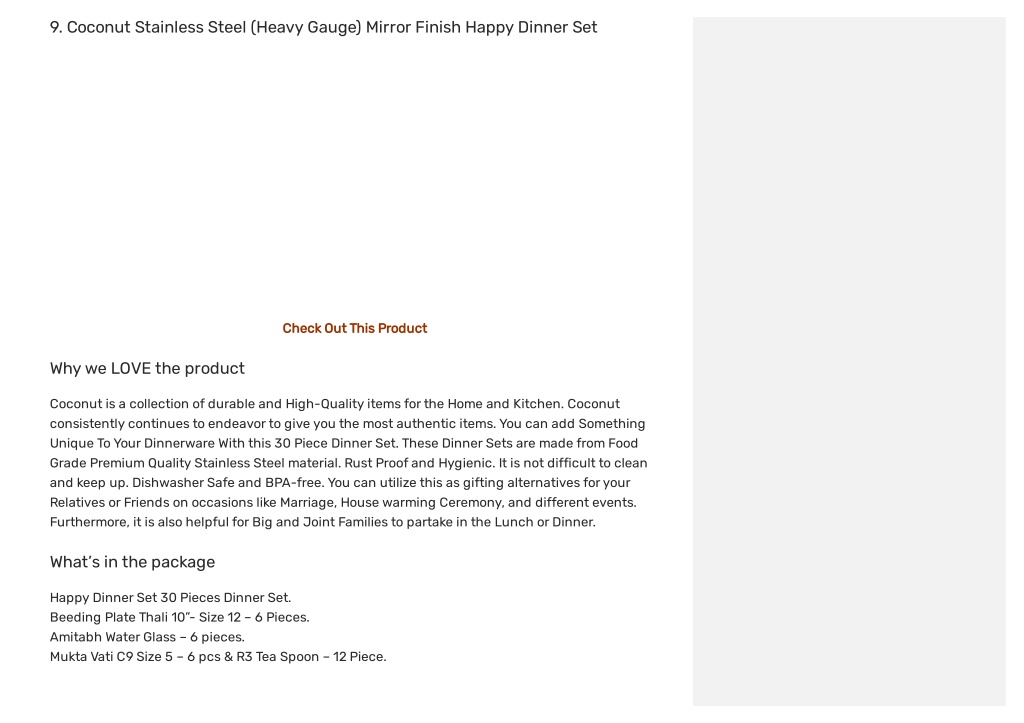The height and width of the screenshot is (723, 1024).
Task: Click the words Mirror Finish in the title
Action: coord(413,27)
